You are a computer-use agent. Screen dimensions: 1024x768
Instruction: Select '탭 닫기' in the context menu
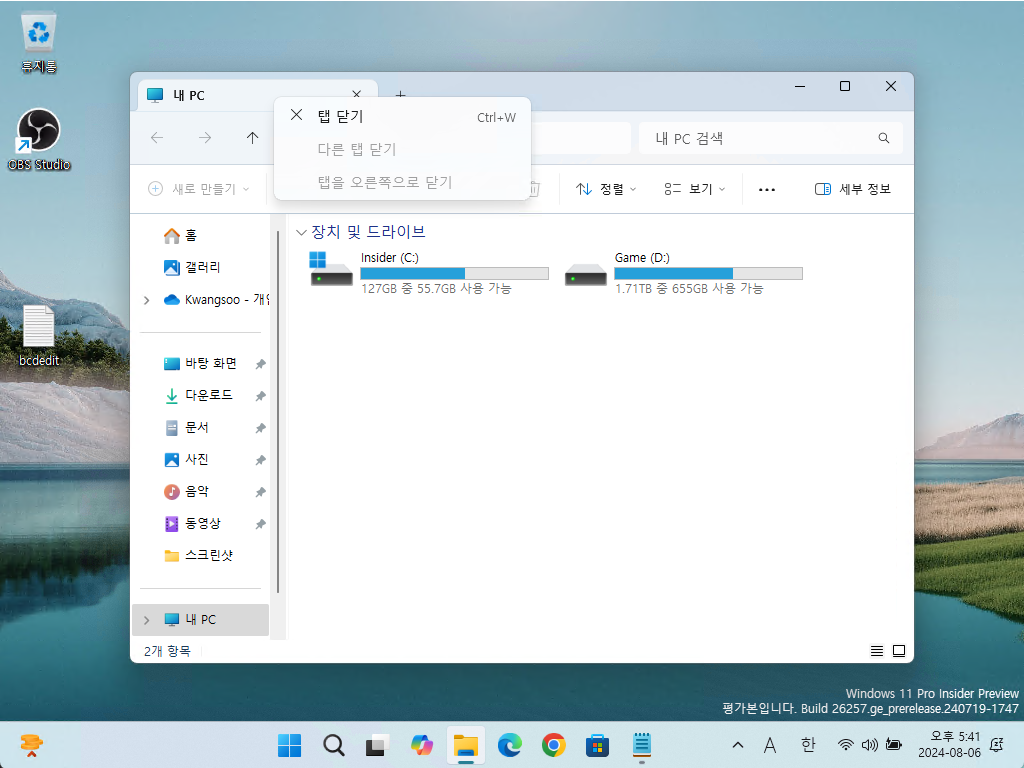point(402,116)
